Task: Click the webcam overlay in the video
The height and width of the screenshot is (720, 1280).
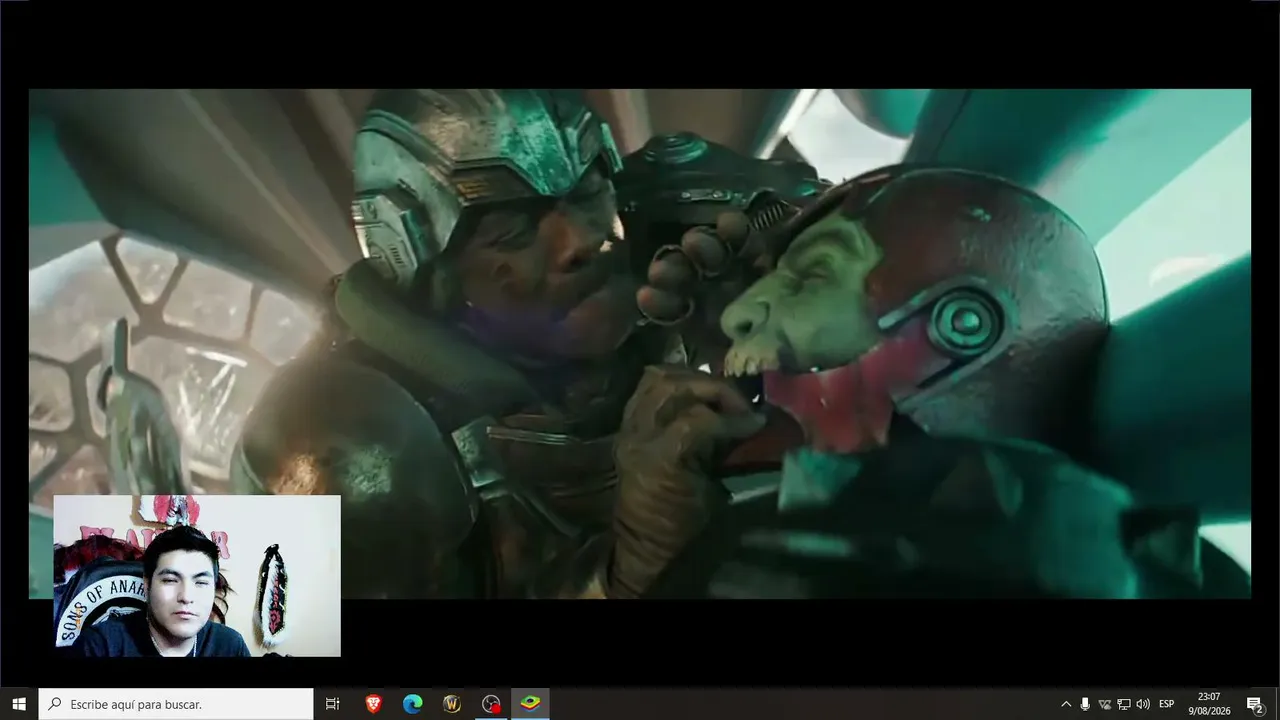Action: tap(197, 576)
